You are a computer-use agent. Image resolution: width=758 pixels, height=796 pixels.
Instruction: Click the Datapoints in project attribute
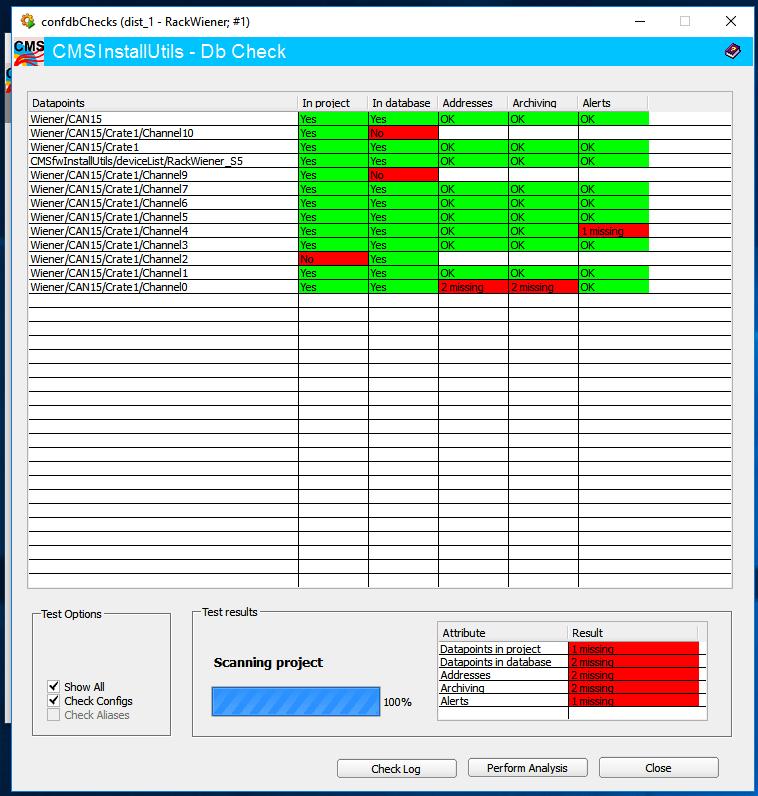503,649
